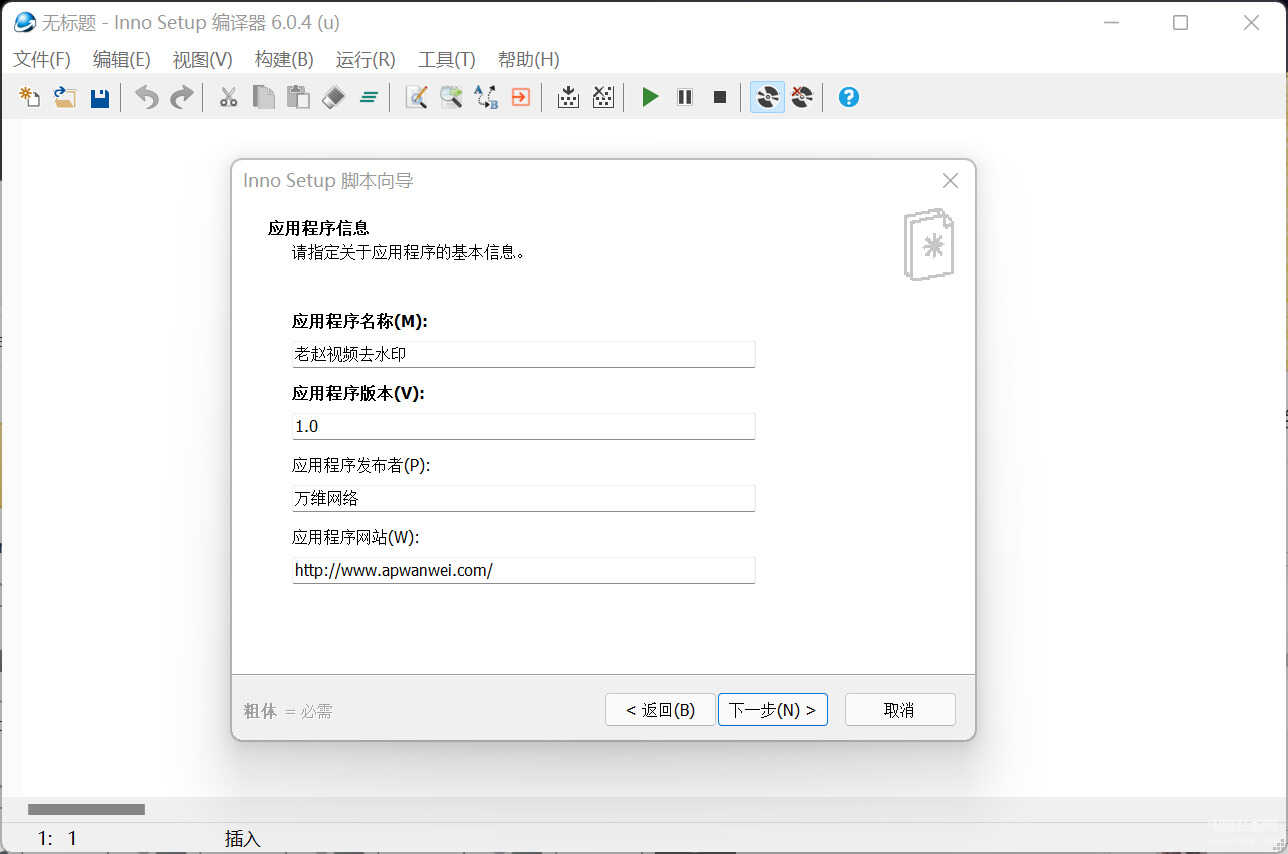Click the Select All lines icon
This screenshot has height=854, width=1288.
(x=368, y=97)
